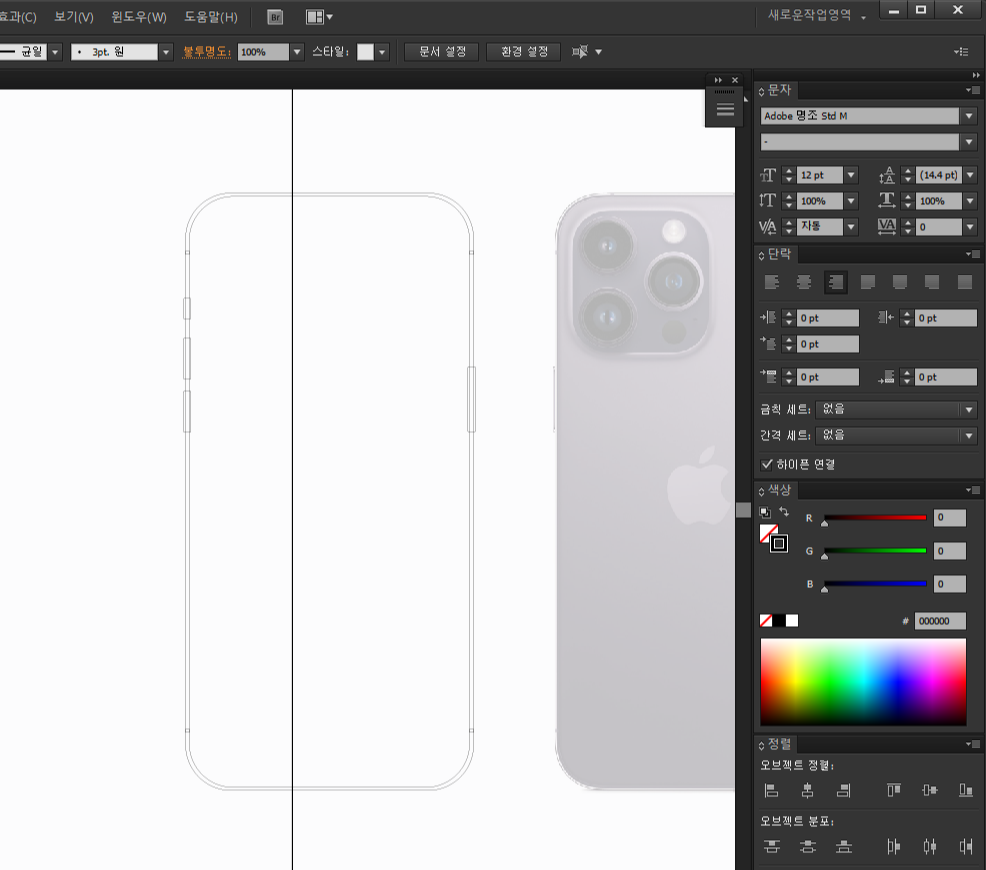Click the align-to-selection icon in the control bar

579,52
